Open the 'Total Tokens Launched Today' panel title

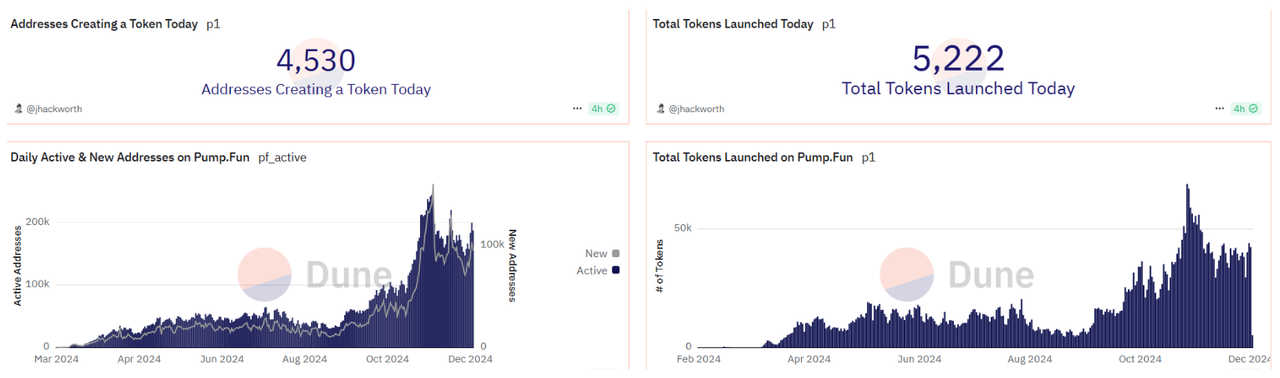[x=733, y=23]
